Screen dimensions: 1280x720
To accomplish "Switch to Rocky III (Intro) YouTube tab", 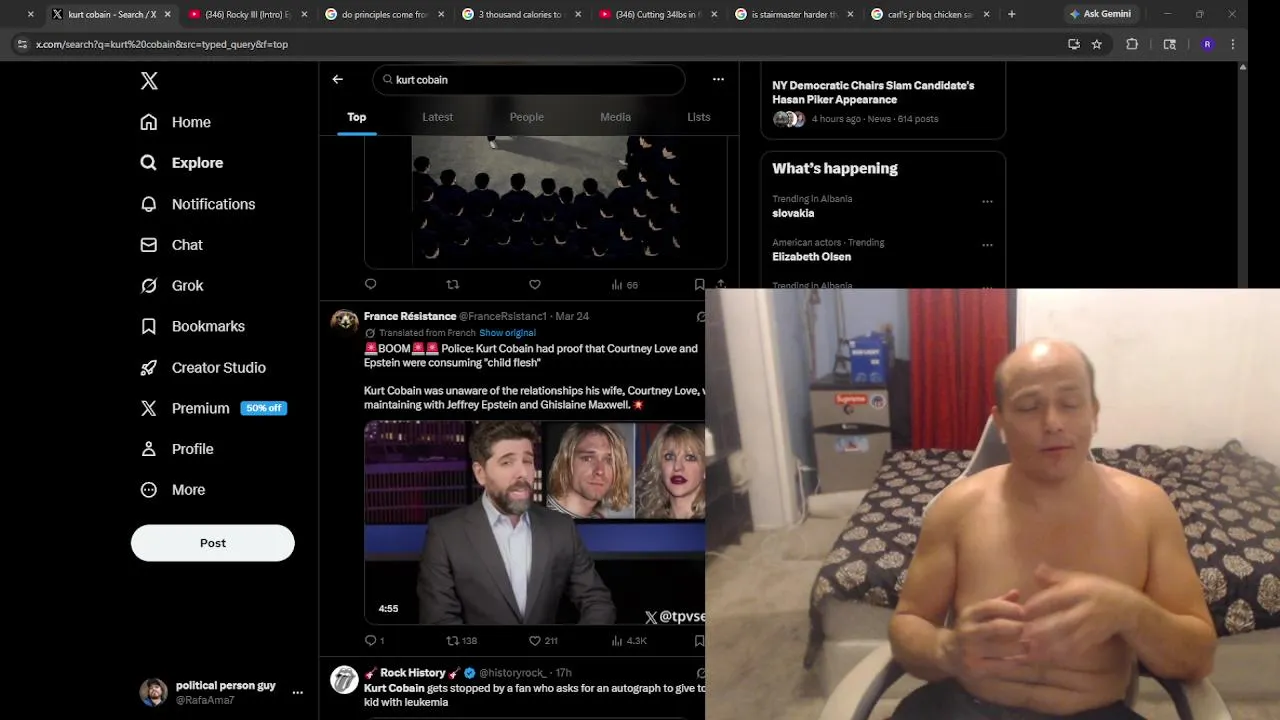I will click(248, 14).
